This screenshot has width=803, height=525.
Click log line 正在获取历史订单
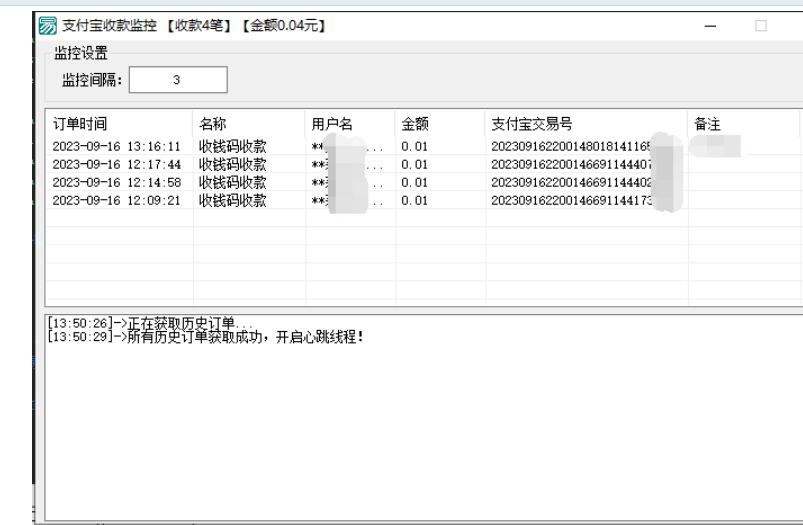pos(150,323)
